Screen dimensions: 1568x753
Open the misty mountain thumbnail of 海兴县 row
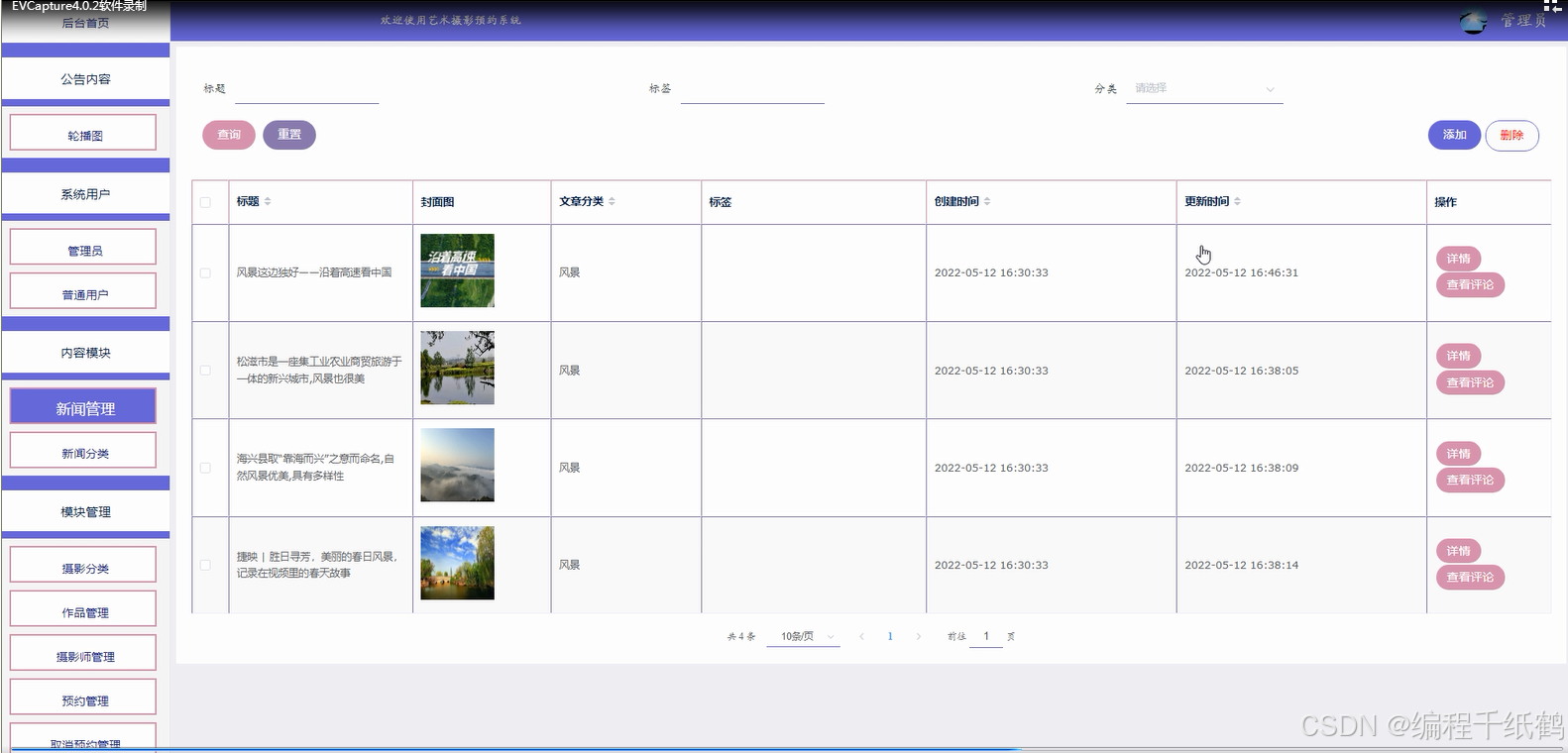tap(457, 465)
